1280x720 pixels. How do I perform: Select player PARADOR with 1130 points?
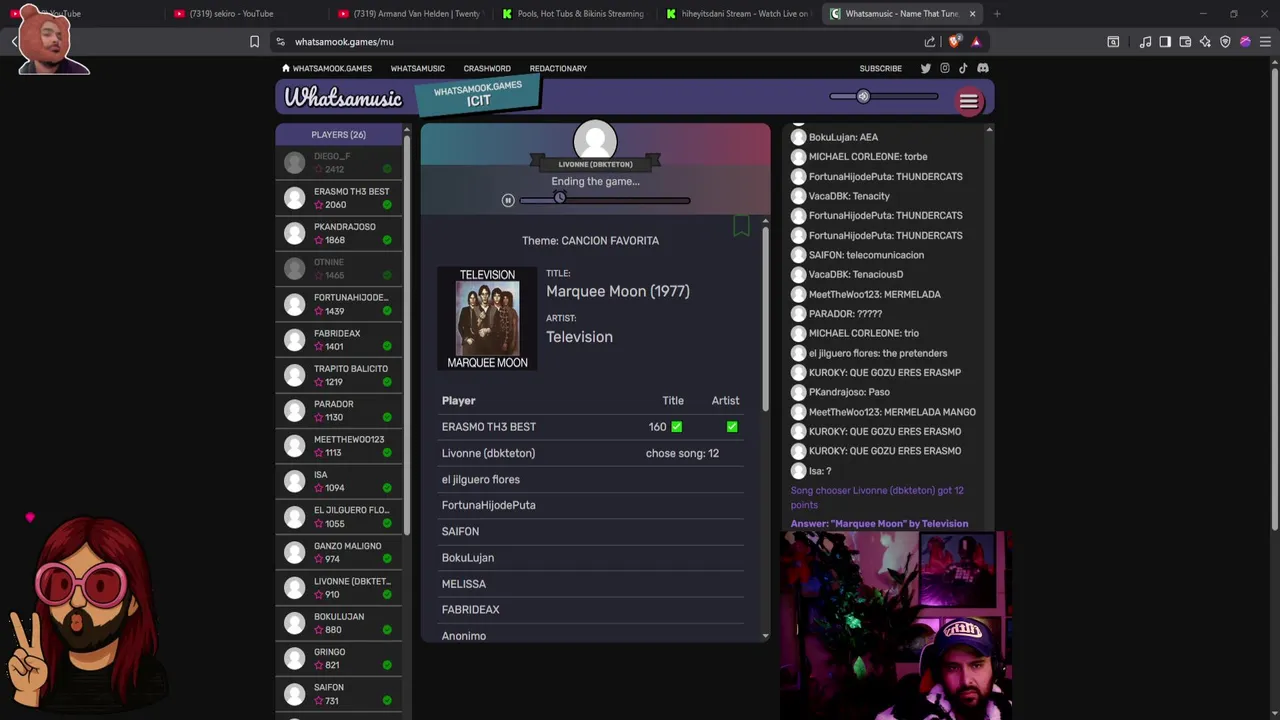[339, 410]
